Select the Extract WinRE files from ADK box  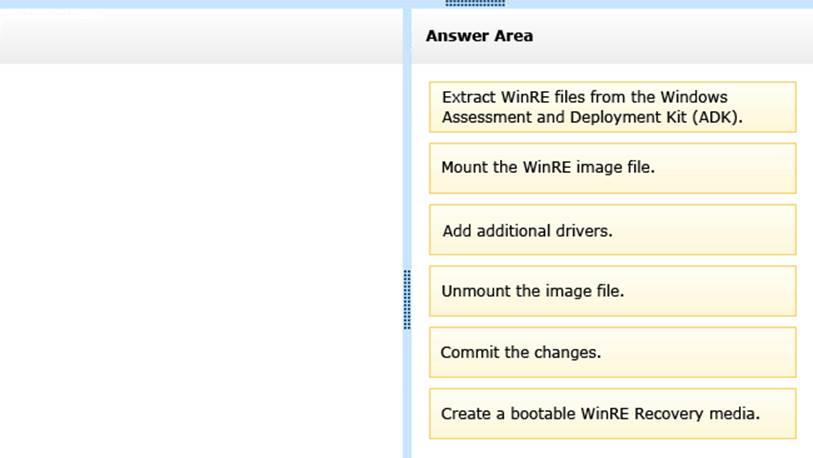[612, 107]
